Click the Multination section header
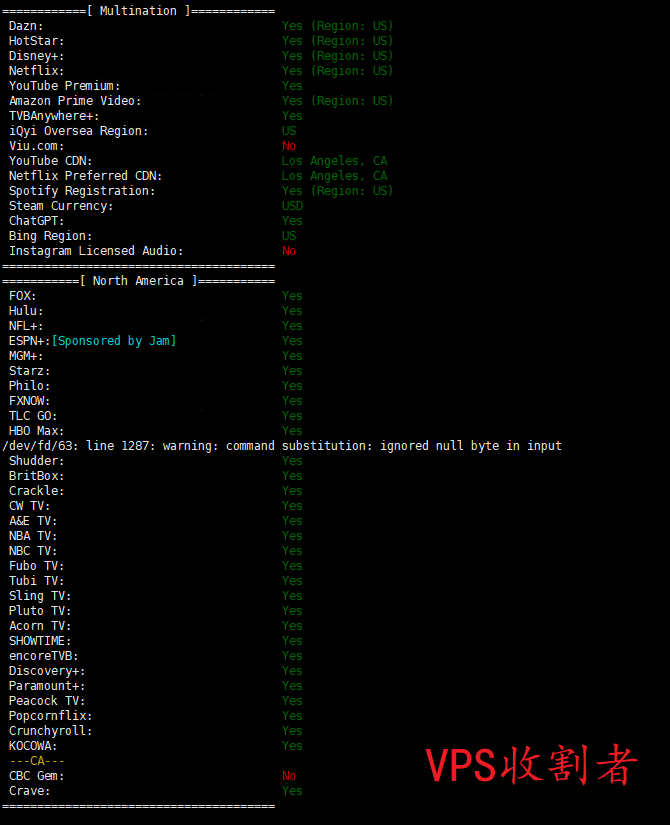 (138, 11)
